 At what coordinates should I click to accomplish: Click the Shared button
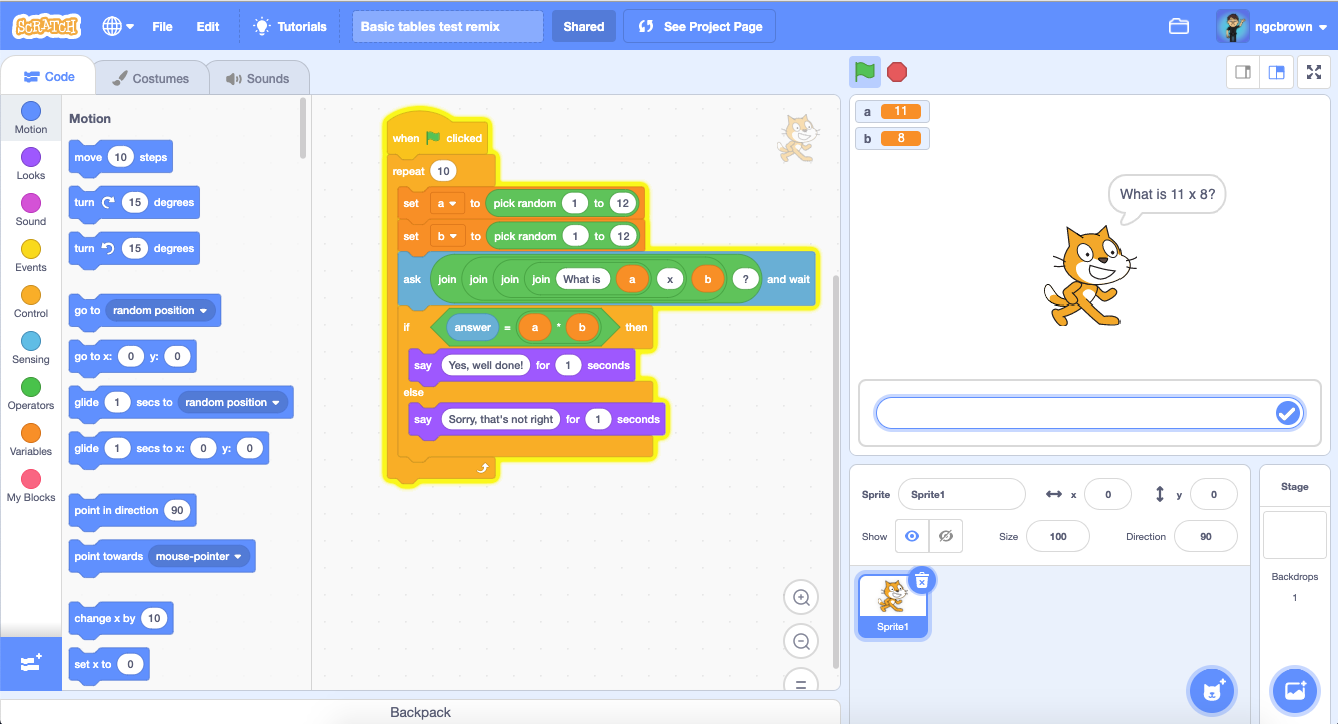(x=584, y=26)
